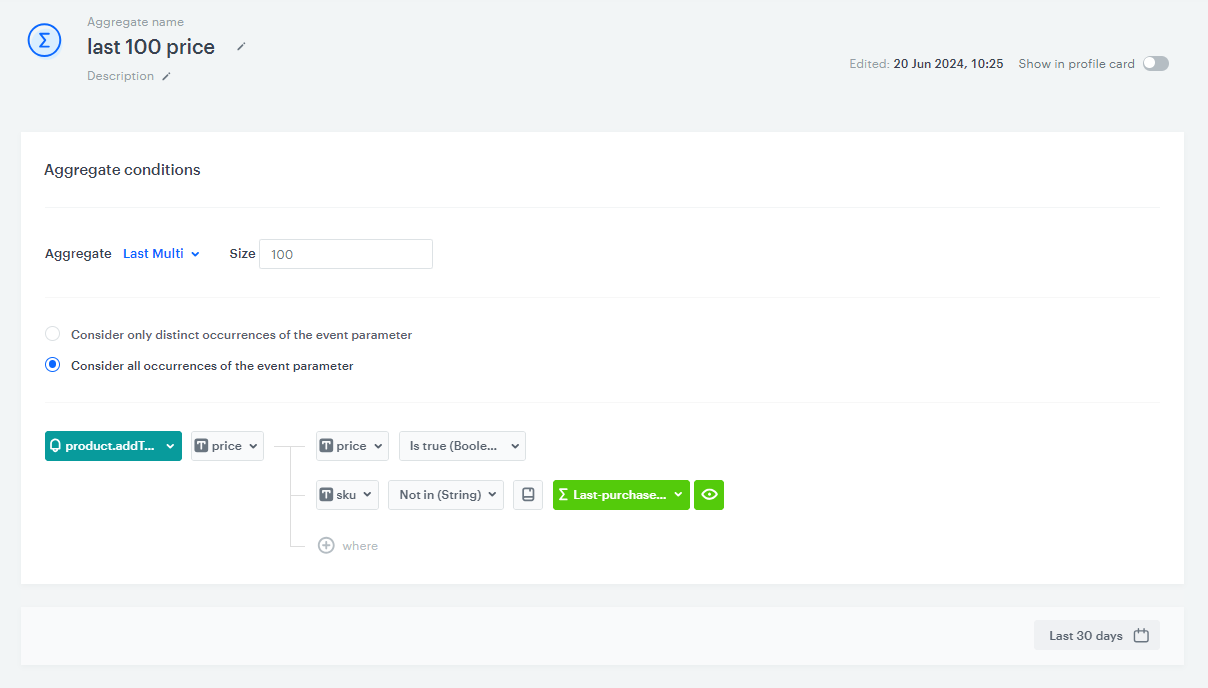Click the bell icon on product.addT event
This screenshot has height=688, width=1208.
pos(55,446)
